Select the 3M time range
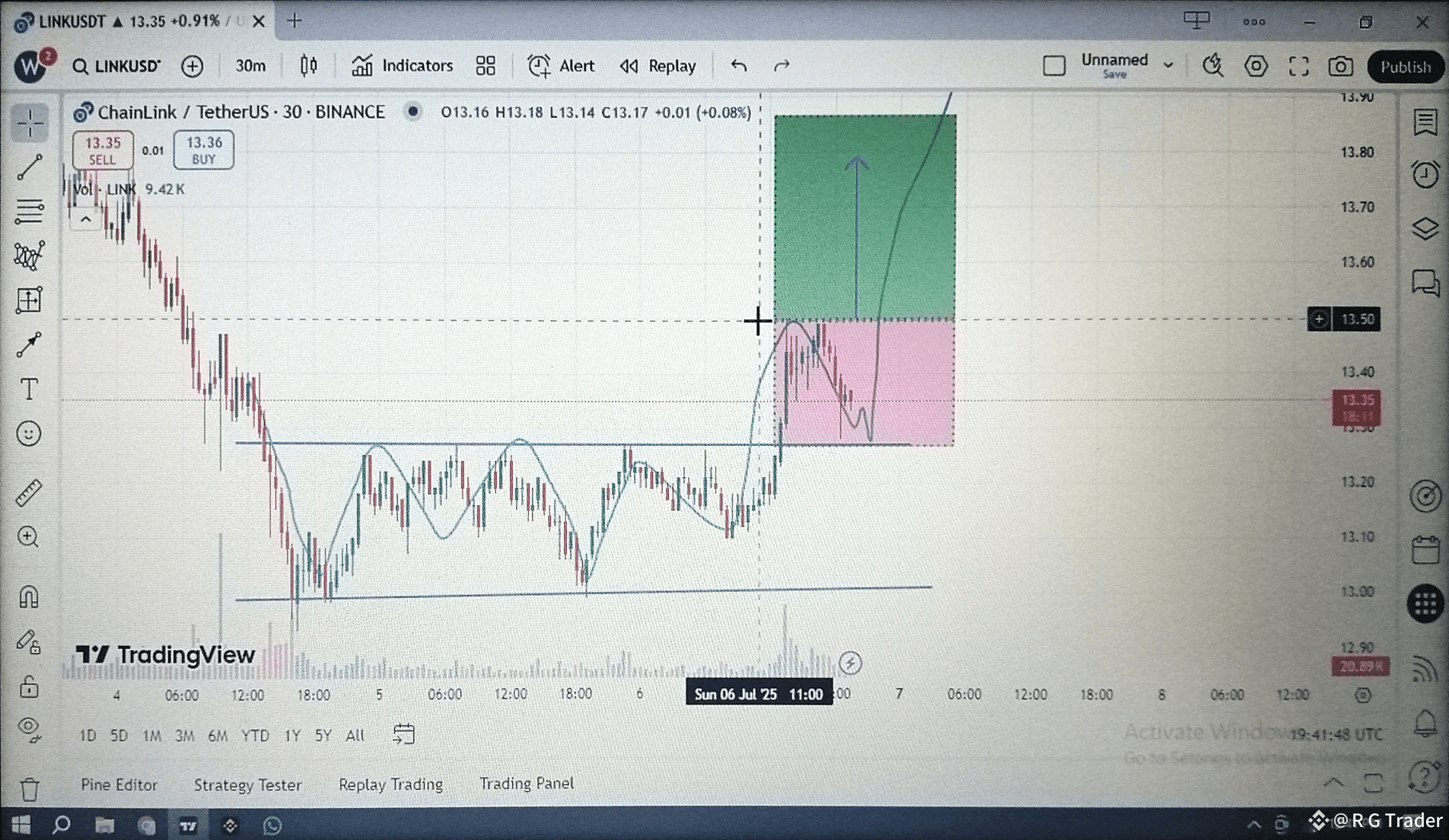Viewport: 1449px width, 840px height. 185,736
